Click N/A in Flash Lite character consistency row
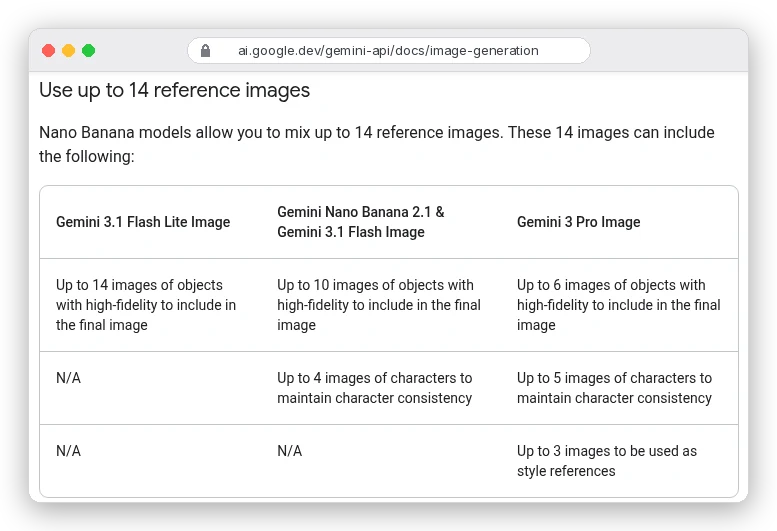This screenshot has width=777, height=531. point(68,378)
